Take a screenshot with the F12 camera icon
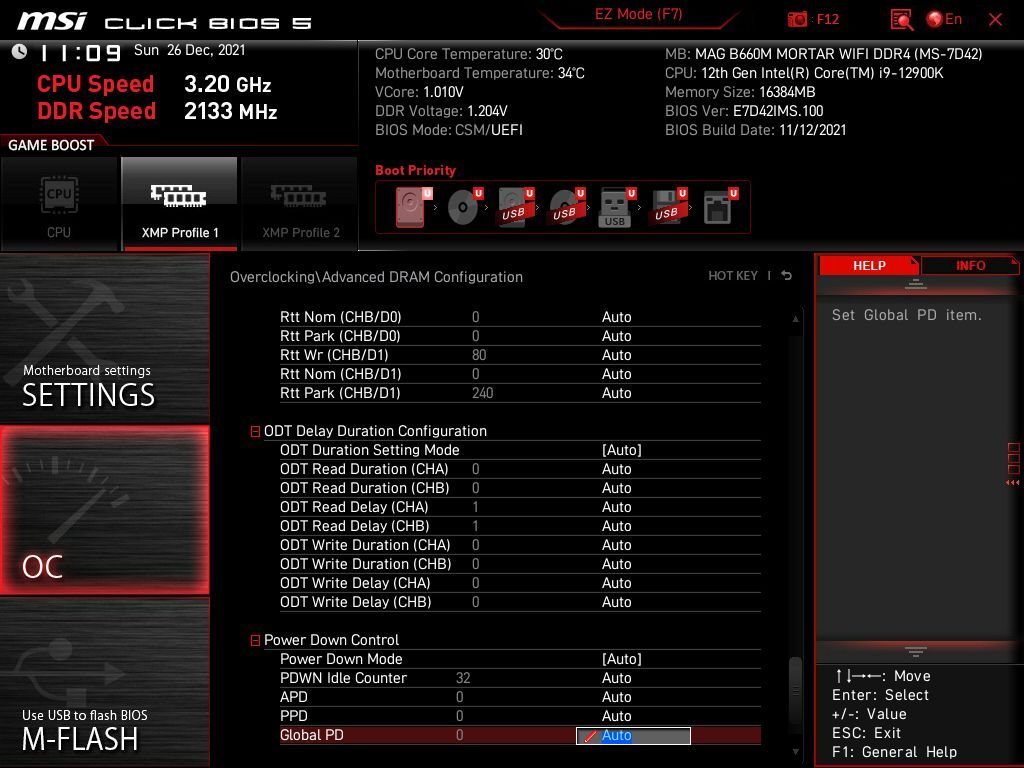The image size is (1024, 768). [x=798, y=19]
